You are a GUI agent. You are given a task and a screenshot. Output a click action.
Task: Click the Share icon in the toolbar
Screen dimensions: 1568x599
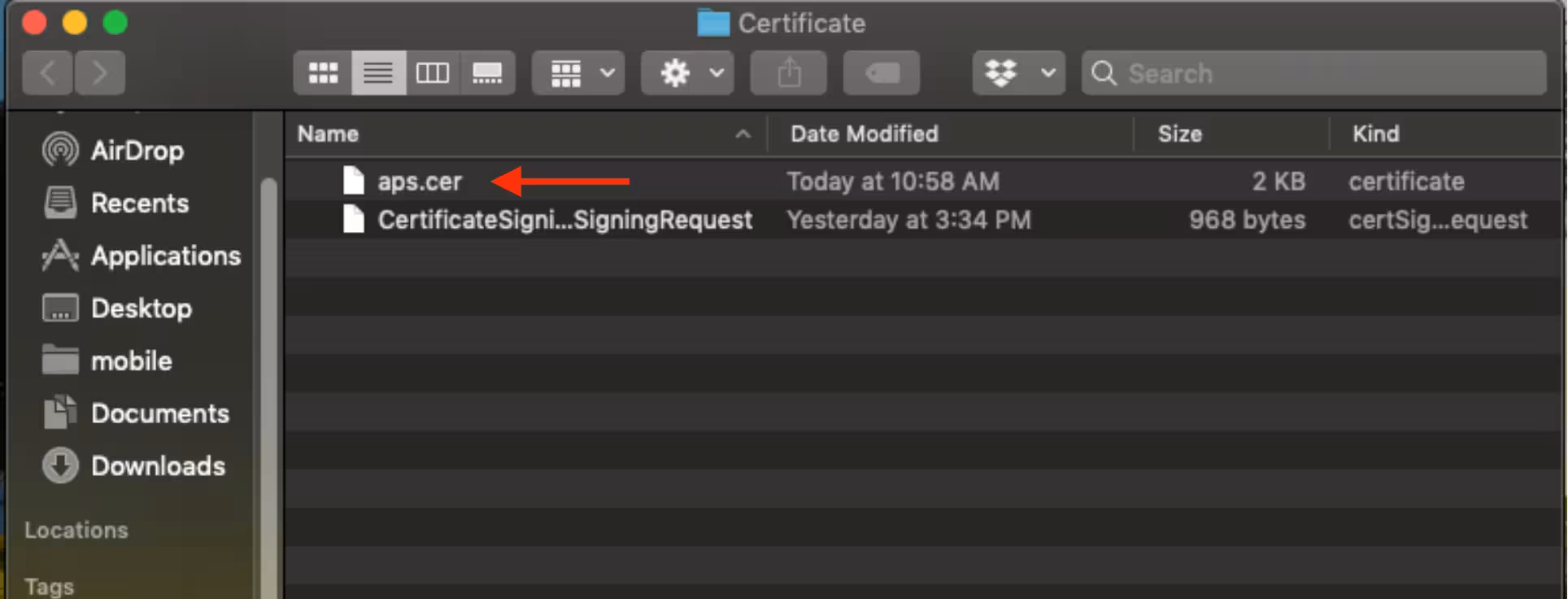tap(787, 72)
